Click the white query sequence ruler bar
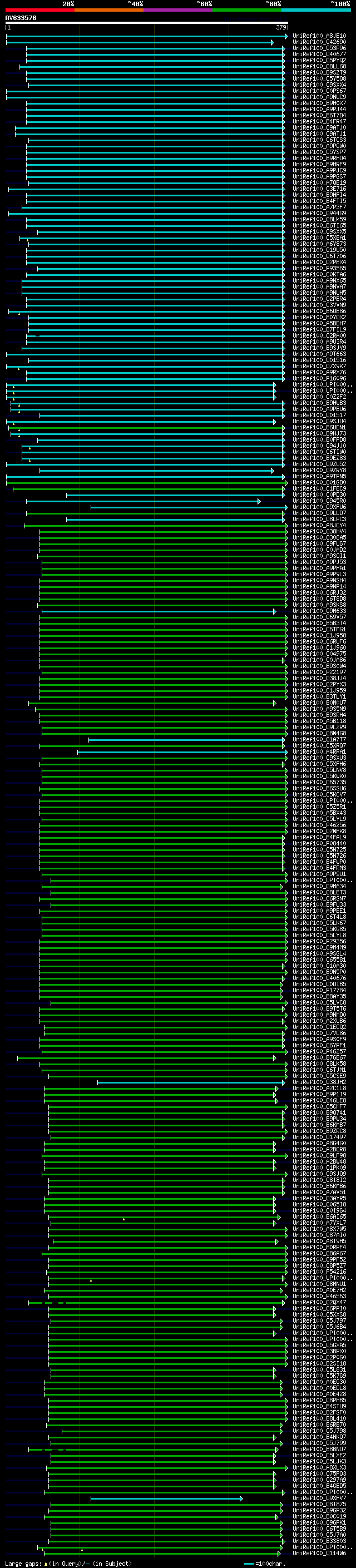 147,22
